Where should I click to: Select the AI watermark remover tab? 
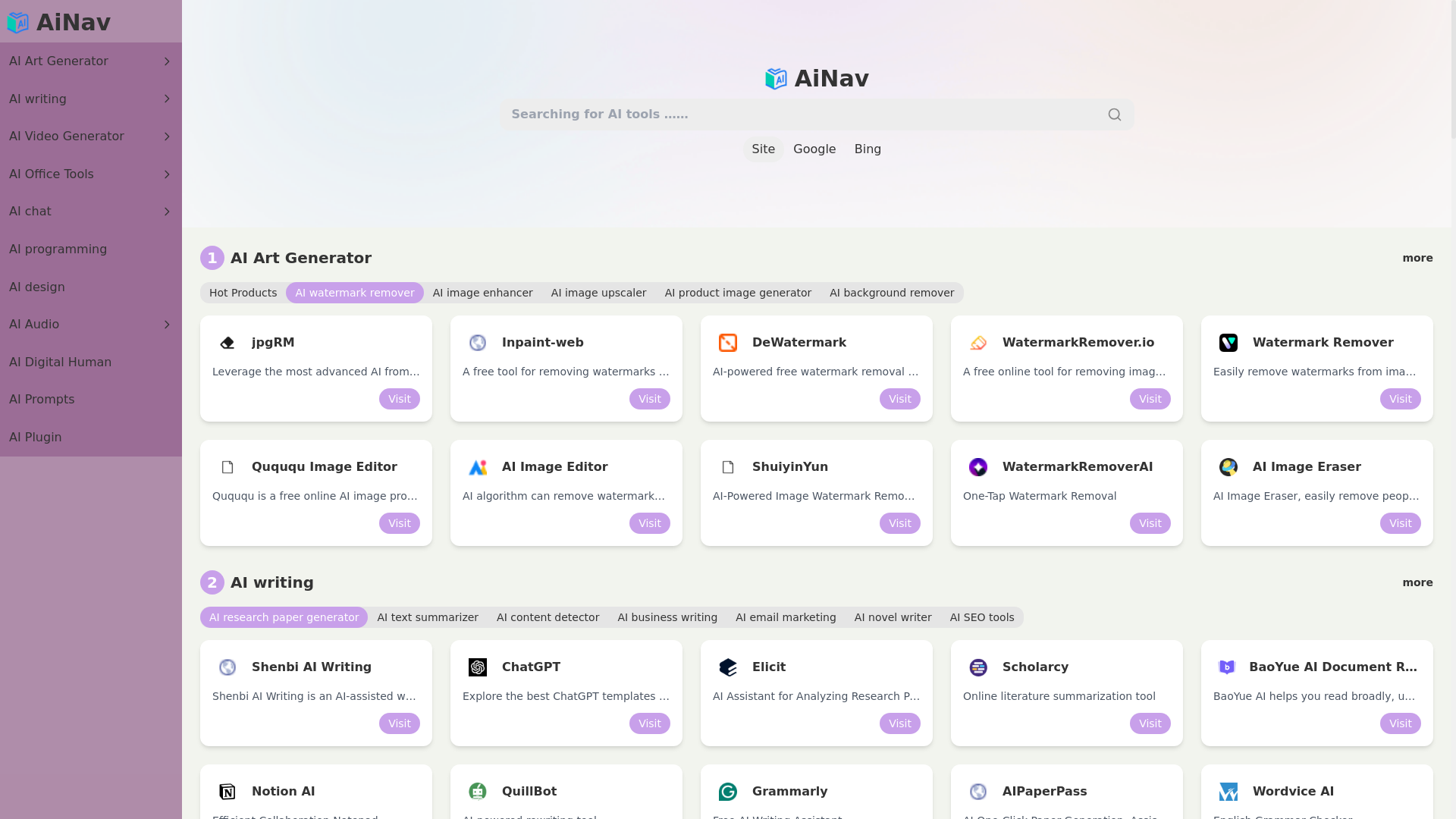pos(355,293)
